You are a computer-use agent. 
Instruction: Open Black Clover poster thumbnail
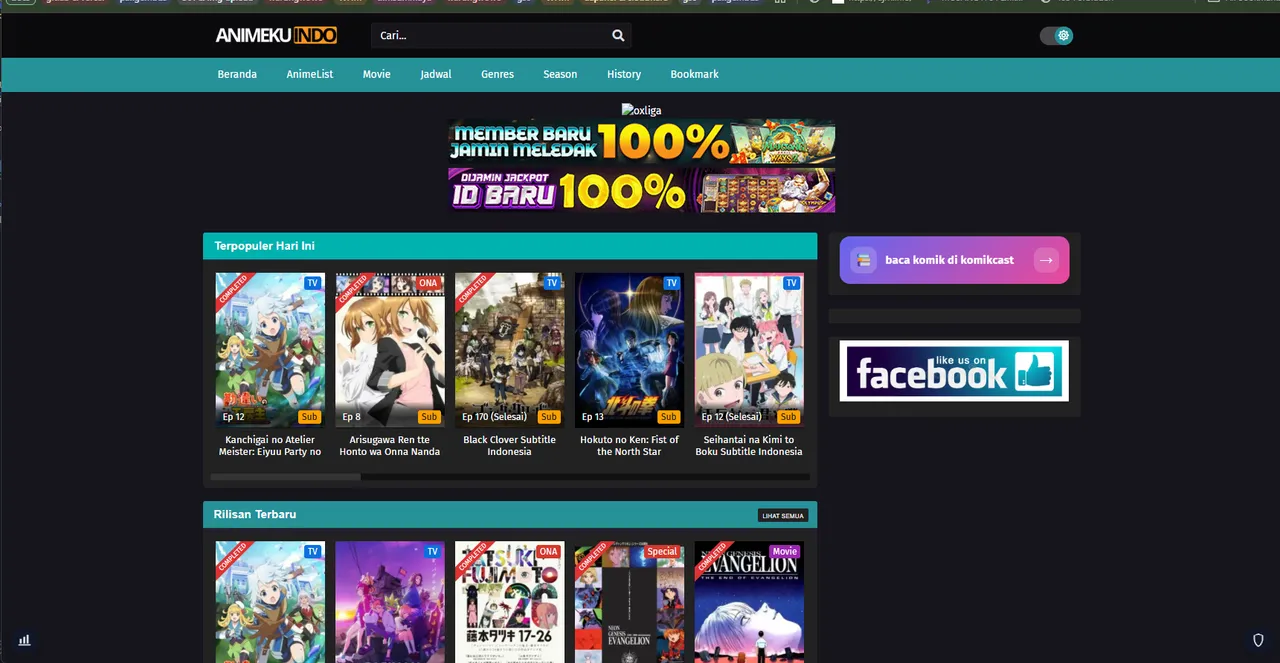click(x=509, y=350)
